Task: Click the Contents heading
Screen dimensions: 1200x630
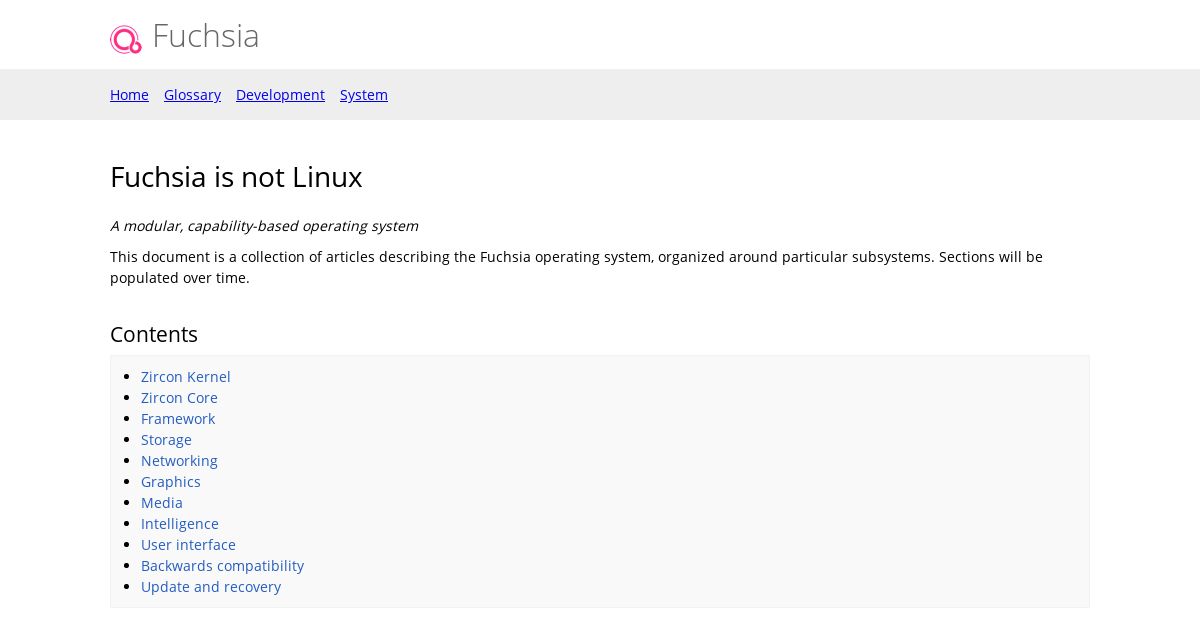Action: point(154,334)
